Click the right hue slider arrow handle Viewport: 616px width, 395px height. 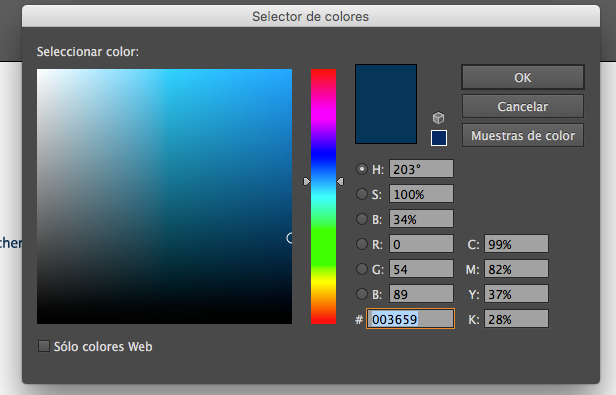[340, 181]
